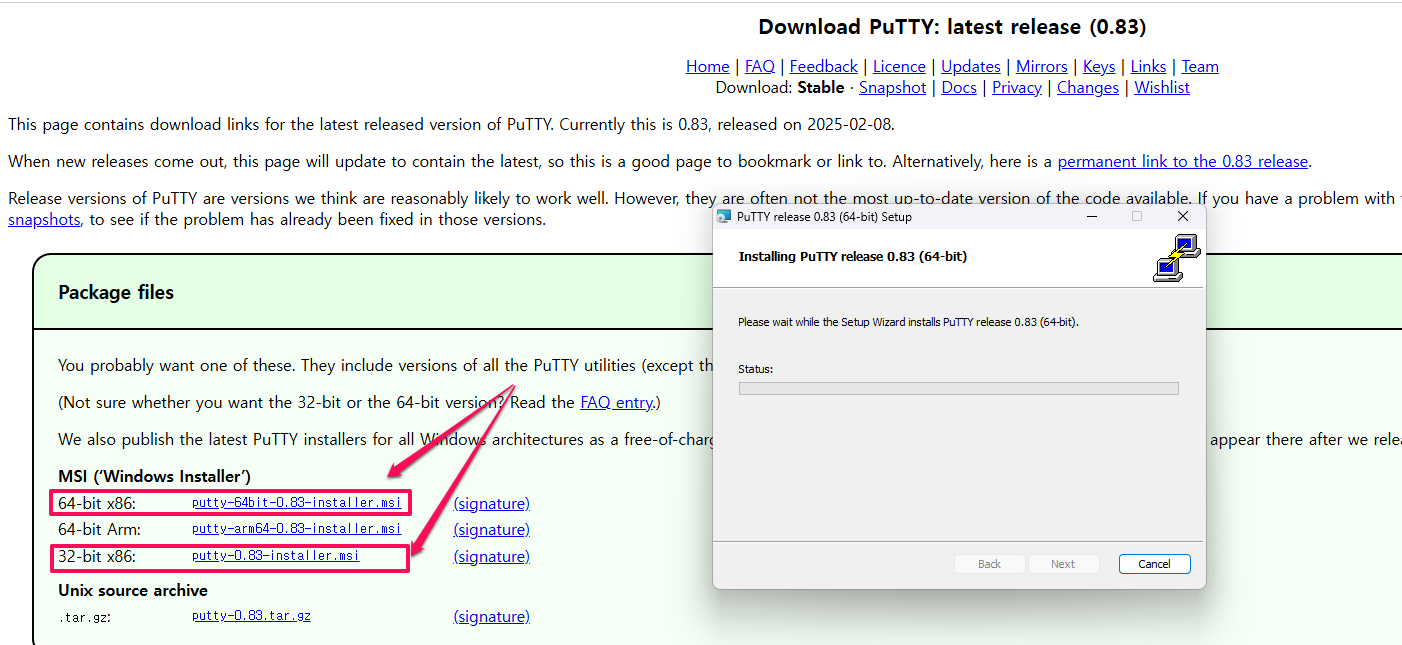
Task: Open the putty-0.83.tar.gz source archive link
Action: tap(251, 616)
